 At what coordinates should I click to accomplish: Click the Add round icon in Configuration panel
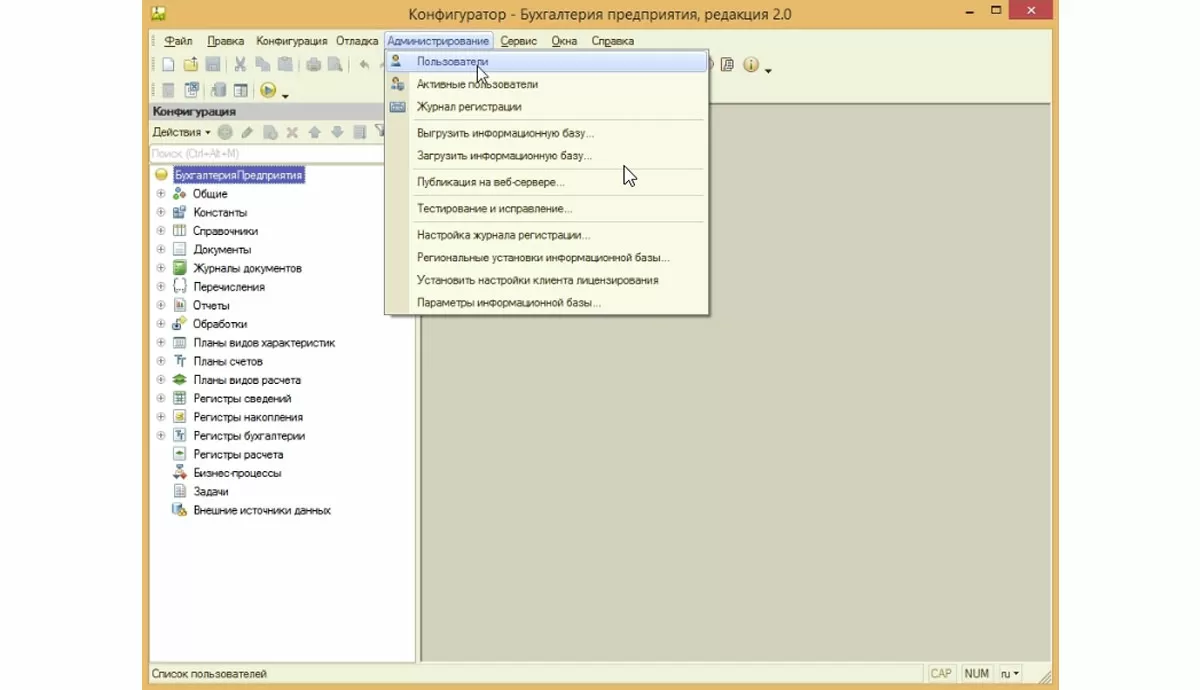pyautogui.click(x=225, y=132)
